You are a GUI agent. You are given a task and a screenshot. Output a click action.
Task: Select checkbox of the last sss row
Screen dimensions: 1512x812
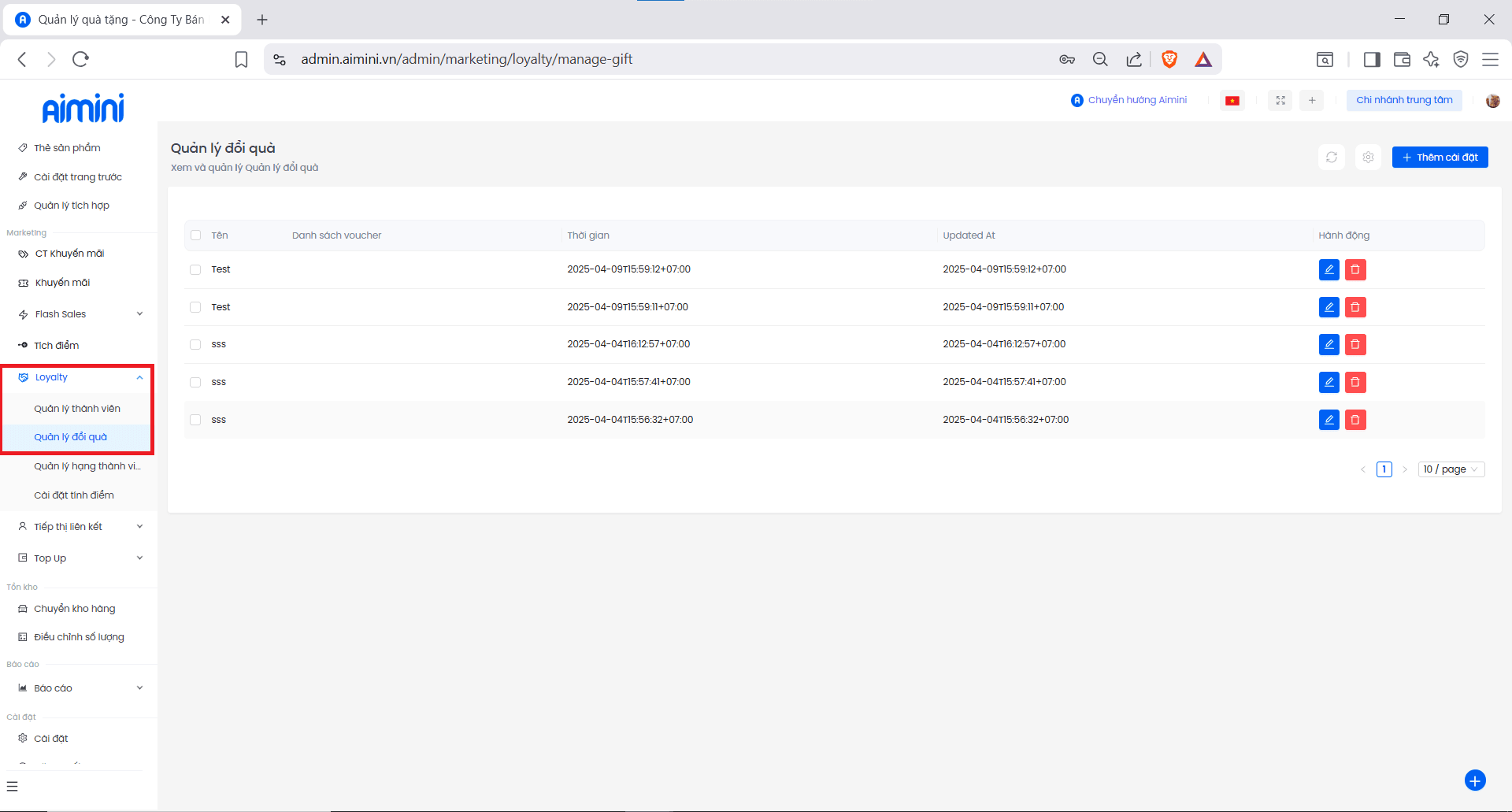click(195, 420)
